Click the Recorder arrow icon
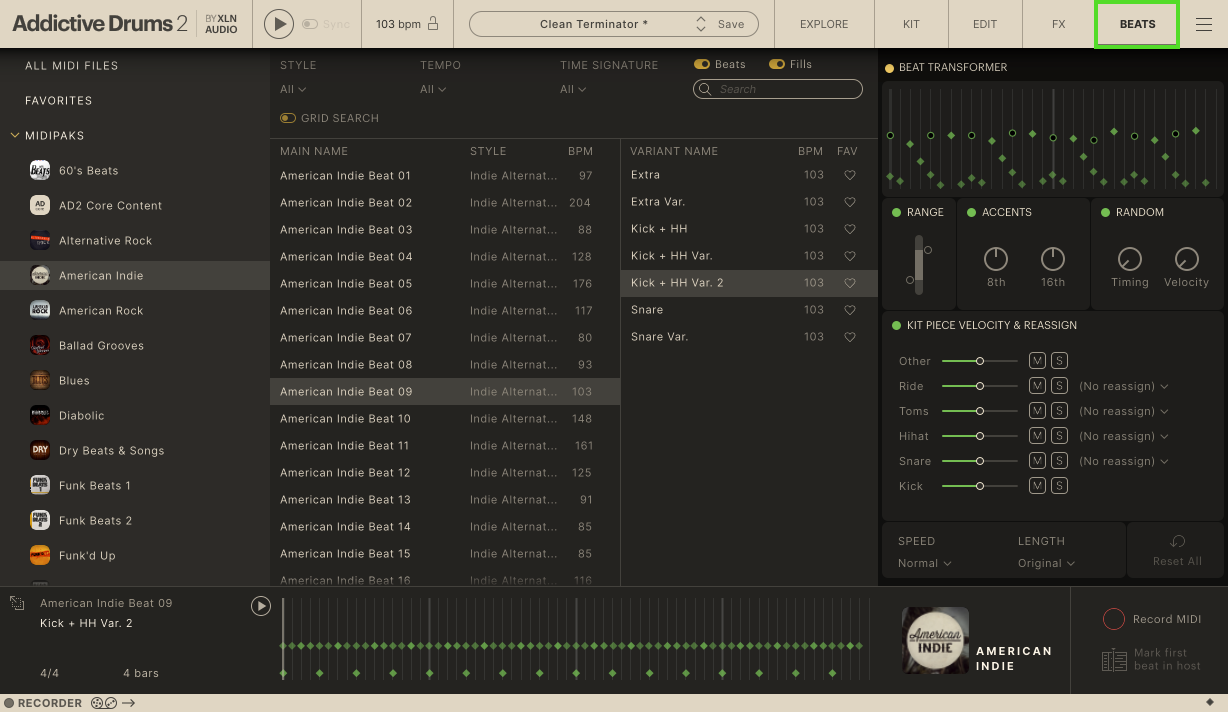Screen dimensions: 1228x712 129,703
